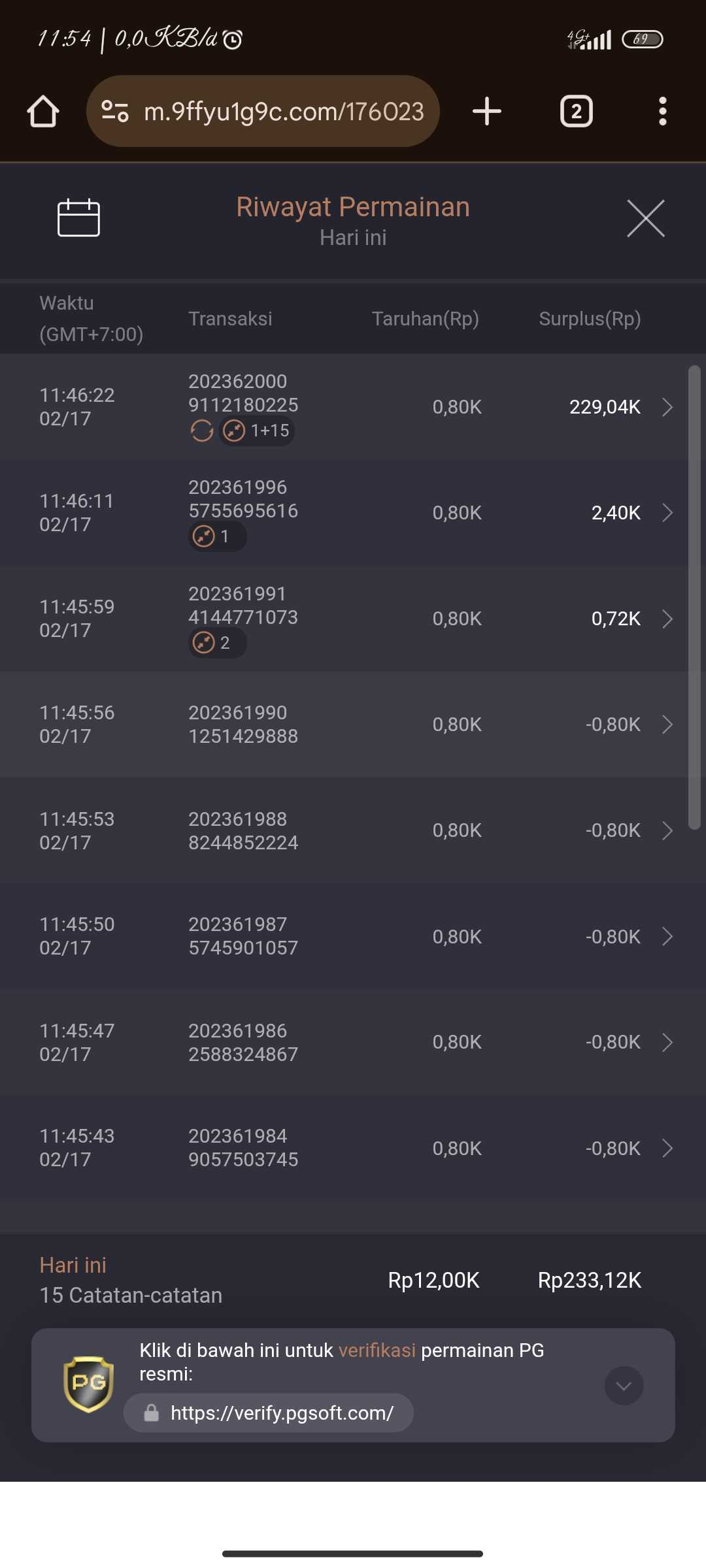The width and height of the screenshot is (706, 1568).
Task: Tap the badge labeled 2 on the 11:45:59 row
Action: pos(217,643)
